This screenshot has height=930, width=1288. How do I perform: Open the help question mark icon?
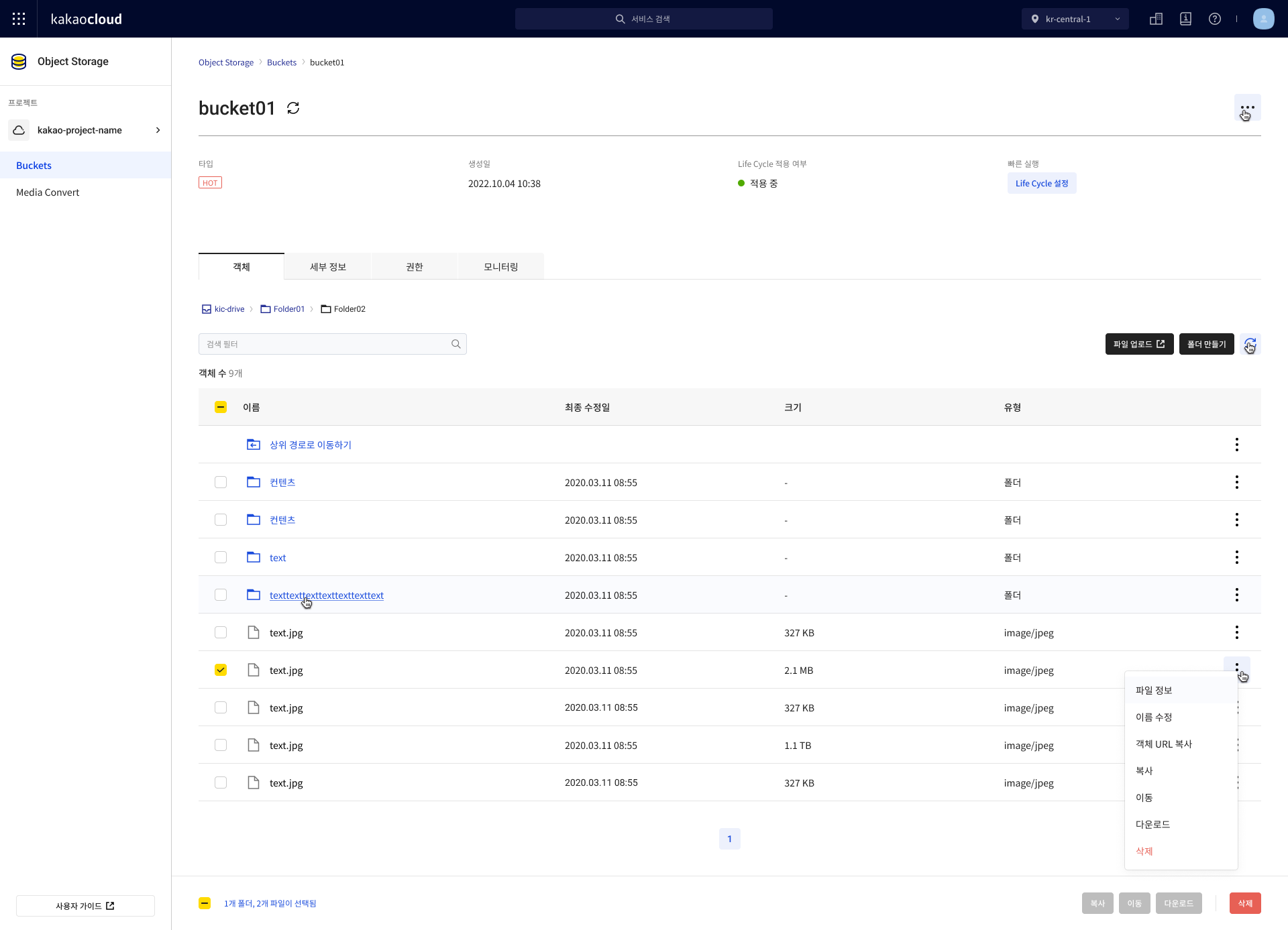pos(1215,19)
